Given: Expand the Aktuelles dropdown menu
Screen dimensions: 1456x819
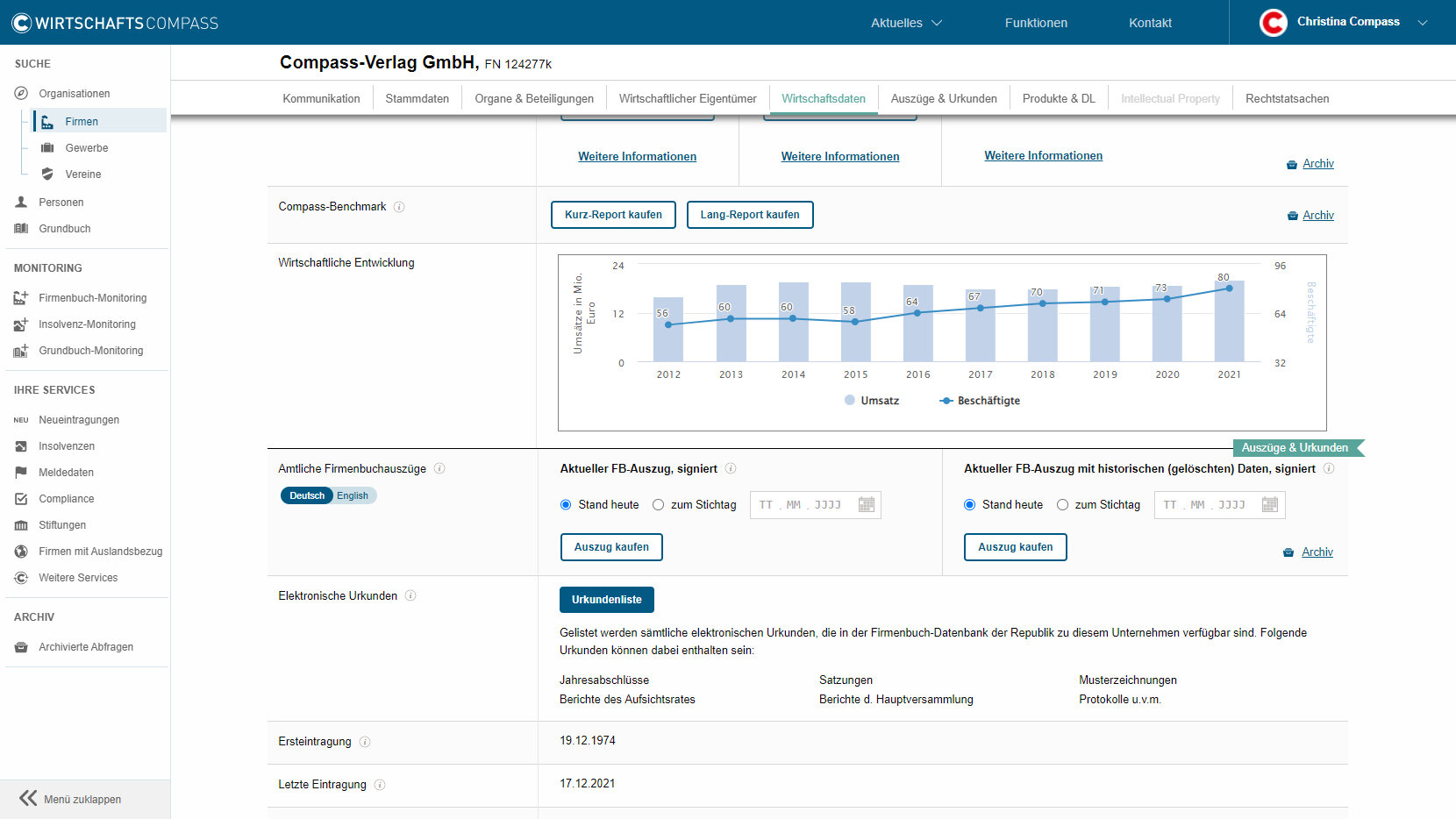Looking at the screenshot, I should (906, 23).
